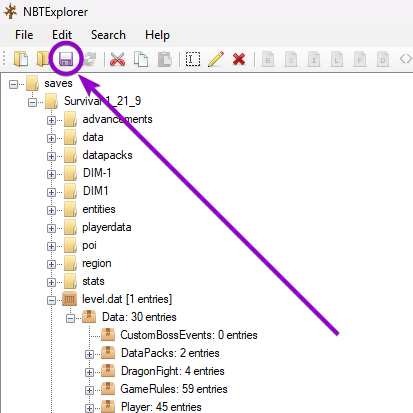
Task: Expand the DIM1 folder node
Action: coord(51,192)
